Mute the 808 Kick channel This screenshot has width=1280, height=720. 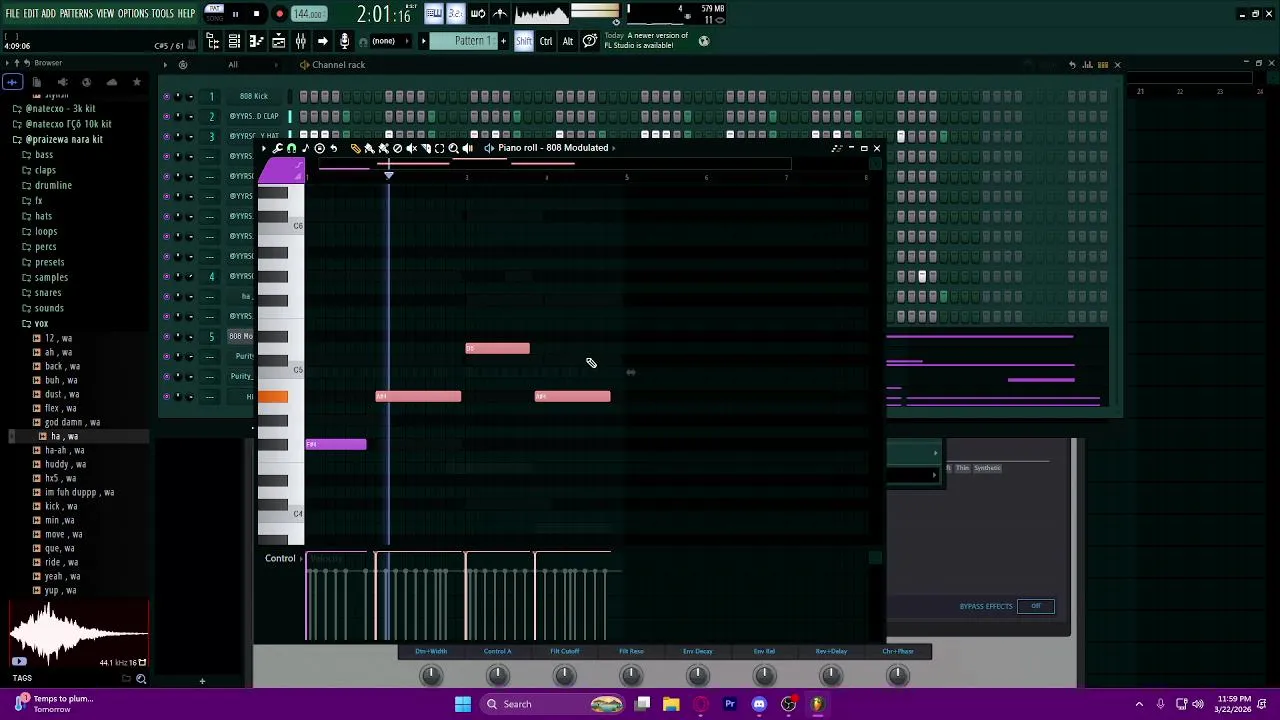(x=166, y=96)
